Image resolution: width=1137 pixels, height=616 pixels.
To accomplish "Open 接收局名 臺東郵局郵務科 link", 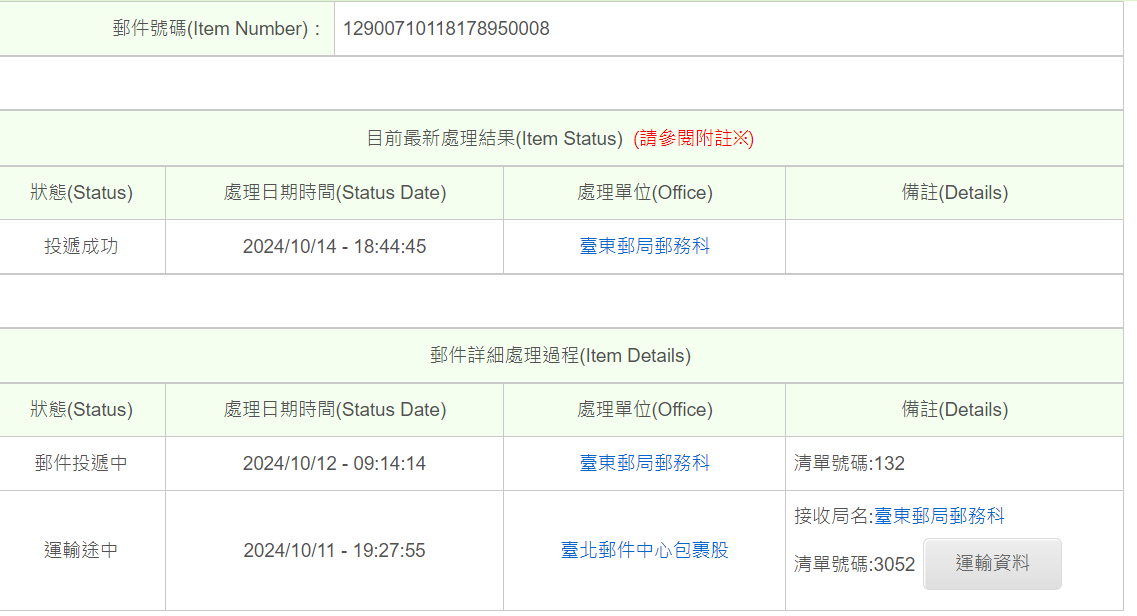I will (939, 516).
